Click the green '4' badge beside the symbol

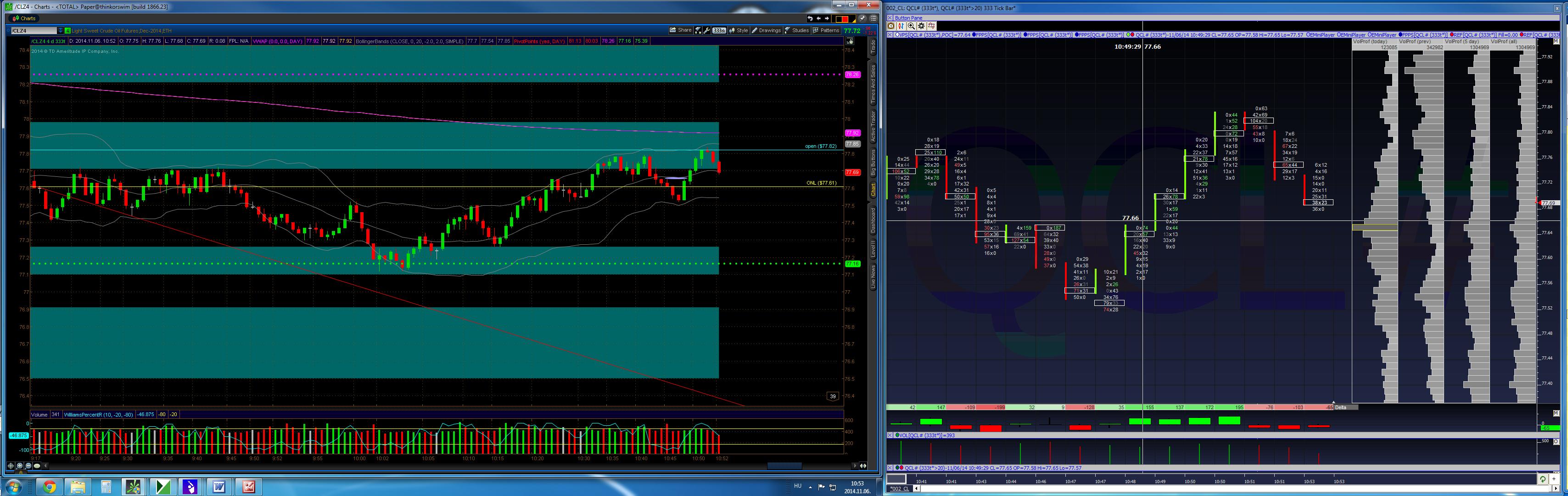pos(67,30)
